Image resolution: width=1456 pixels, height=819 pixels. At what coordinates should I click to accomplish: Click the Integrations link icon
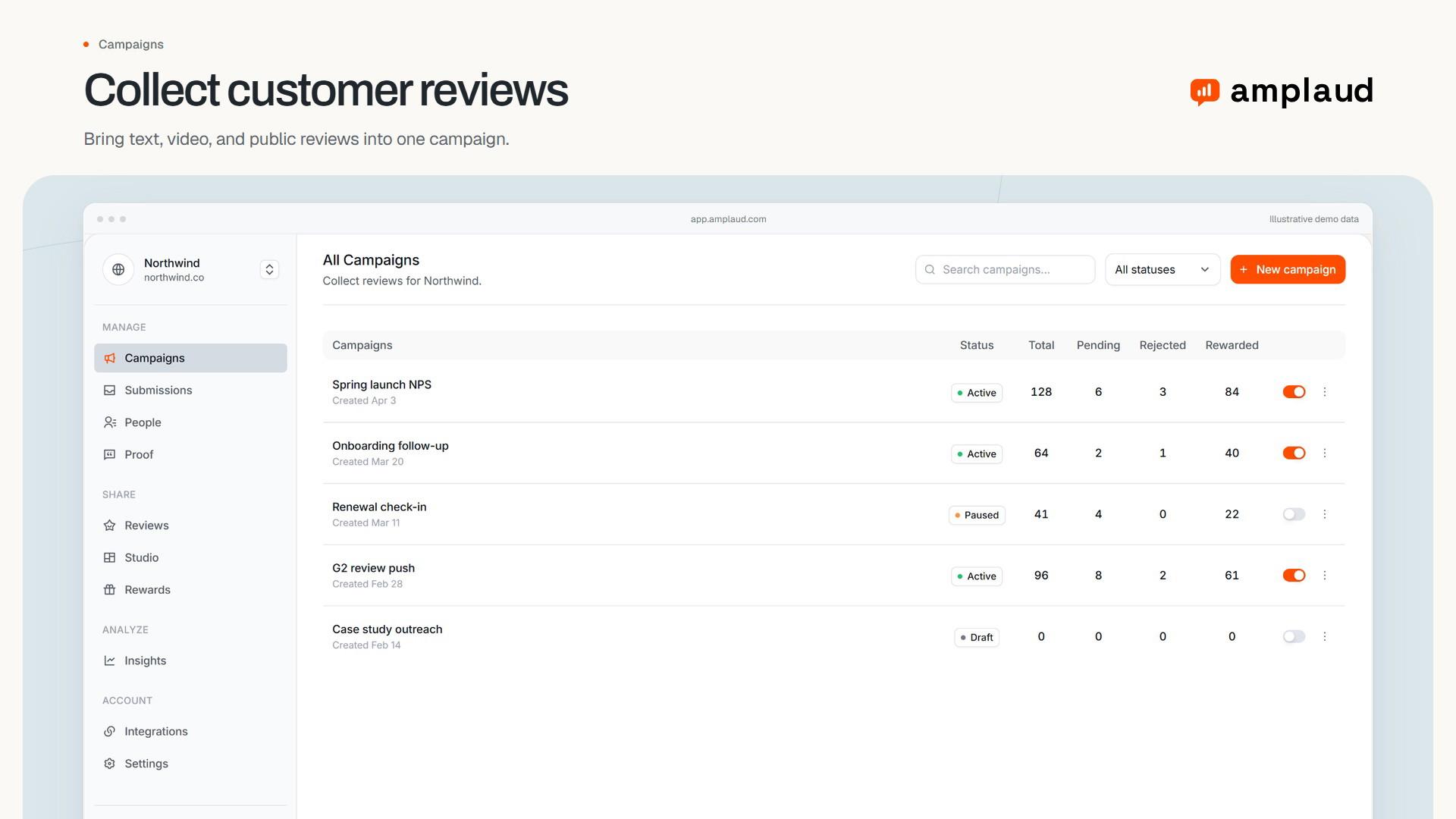point(110,731)
